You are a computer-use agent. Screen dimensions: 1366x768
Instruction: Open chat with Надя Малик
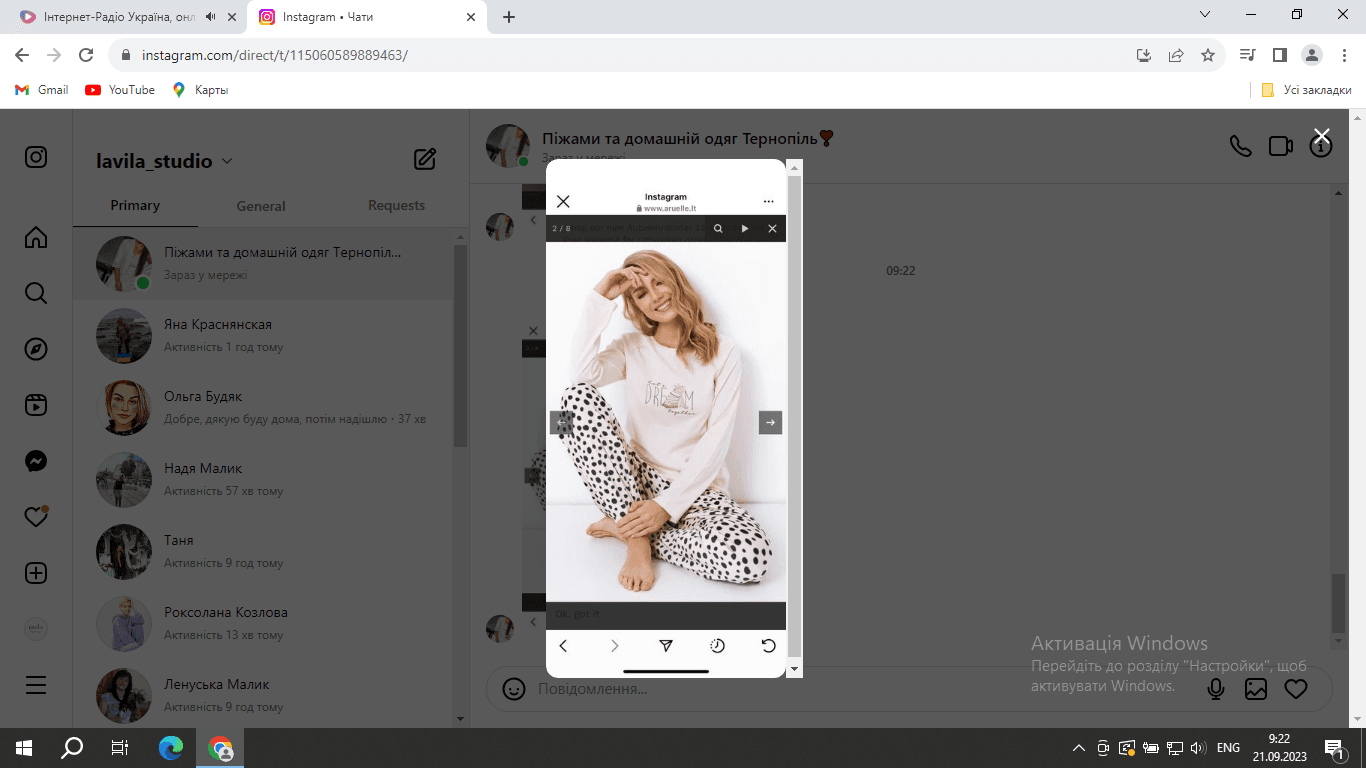[x=263, y=480]
